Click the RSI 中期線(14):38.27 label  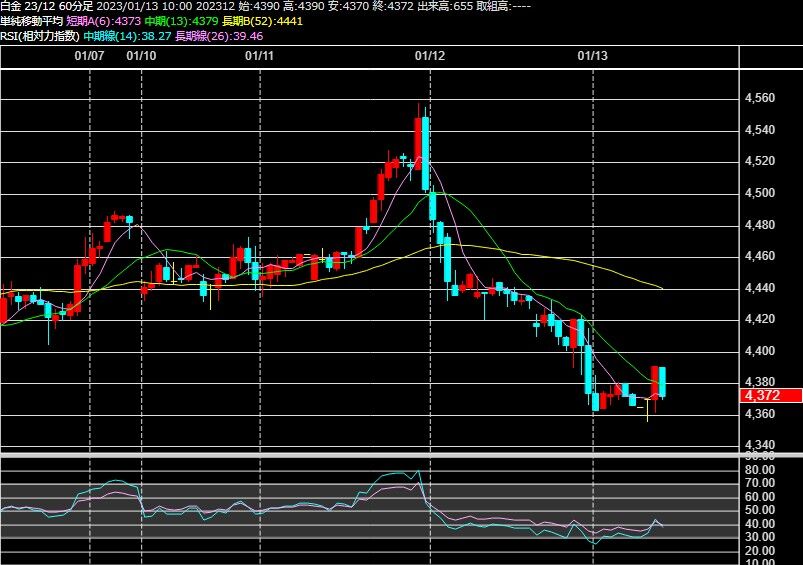point(127,36)
